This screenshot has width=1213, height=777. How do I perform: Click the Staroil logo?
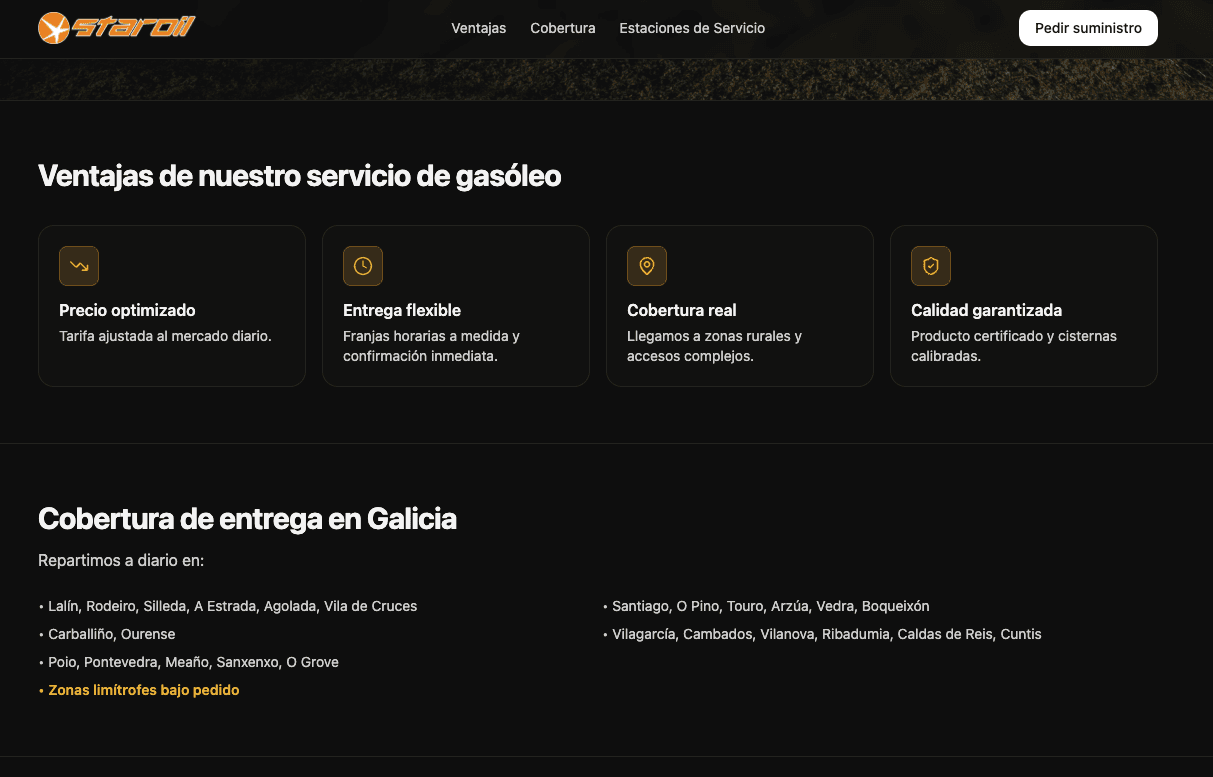pyautogui.click(x=116, y=28)
